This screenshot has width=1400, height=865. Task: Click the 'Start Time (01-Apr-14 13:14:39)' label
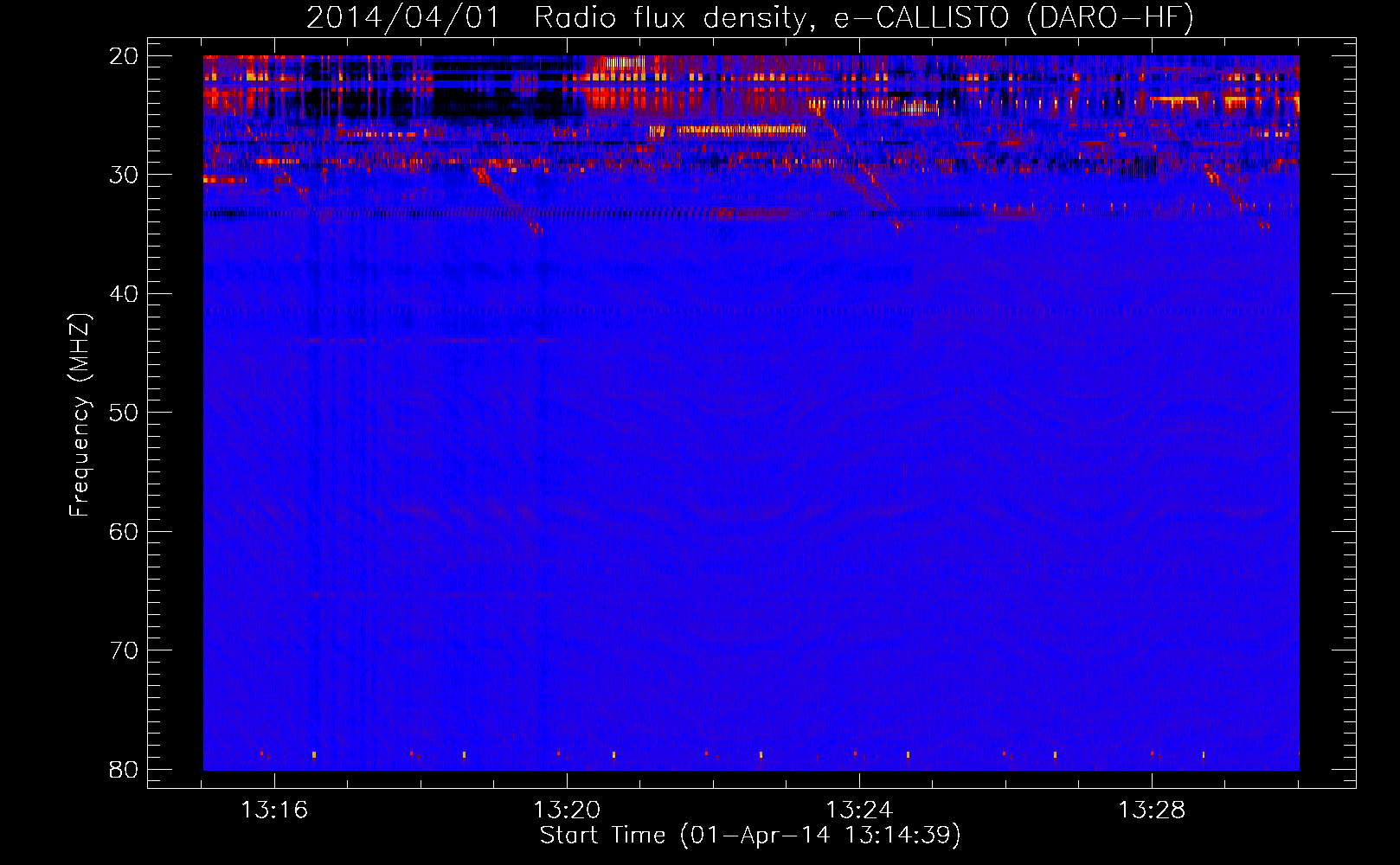(750, 836)
